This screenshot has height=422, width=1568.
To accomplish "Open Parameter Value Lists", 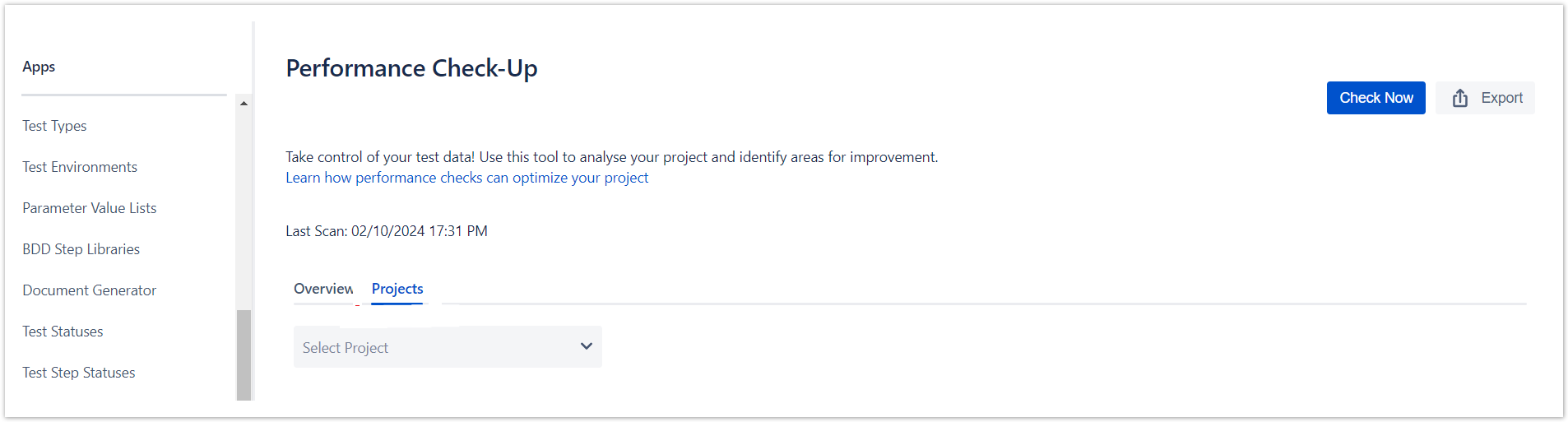I will (89, 208).
